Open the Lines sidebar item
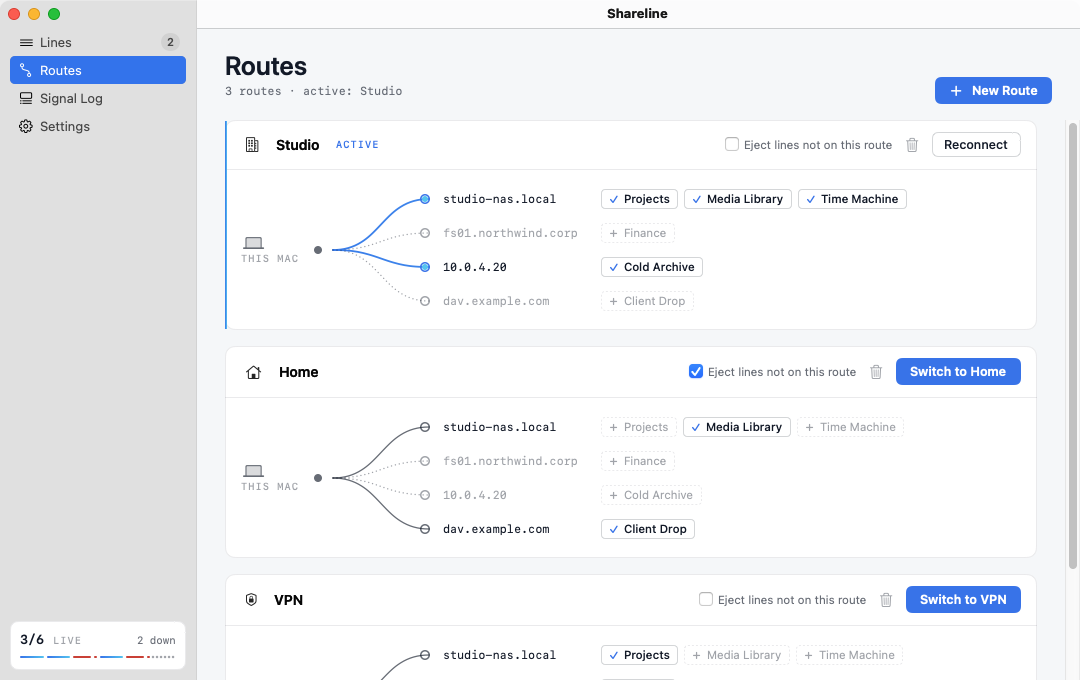This screenshot has height=680, width=1080. tap(98, 42)
